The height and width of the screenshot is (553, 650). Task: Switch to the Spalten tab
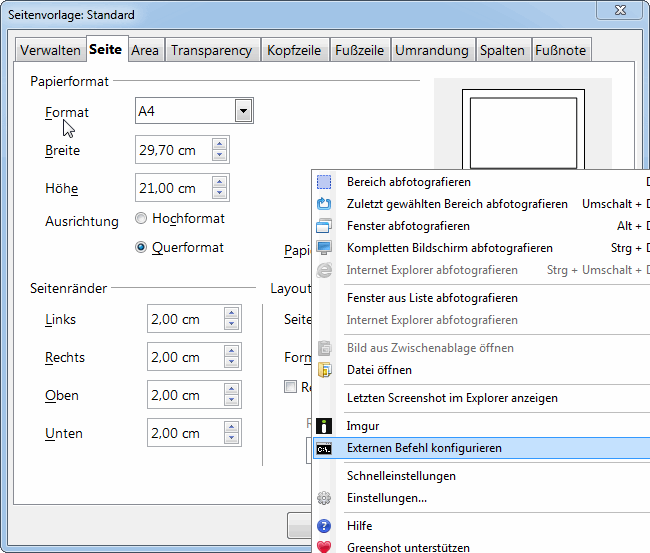tap(502, 50)
